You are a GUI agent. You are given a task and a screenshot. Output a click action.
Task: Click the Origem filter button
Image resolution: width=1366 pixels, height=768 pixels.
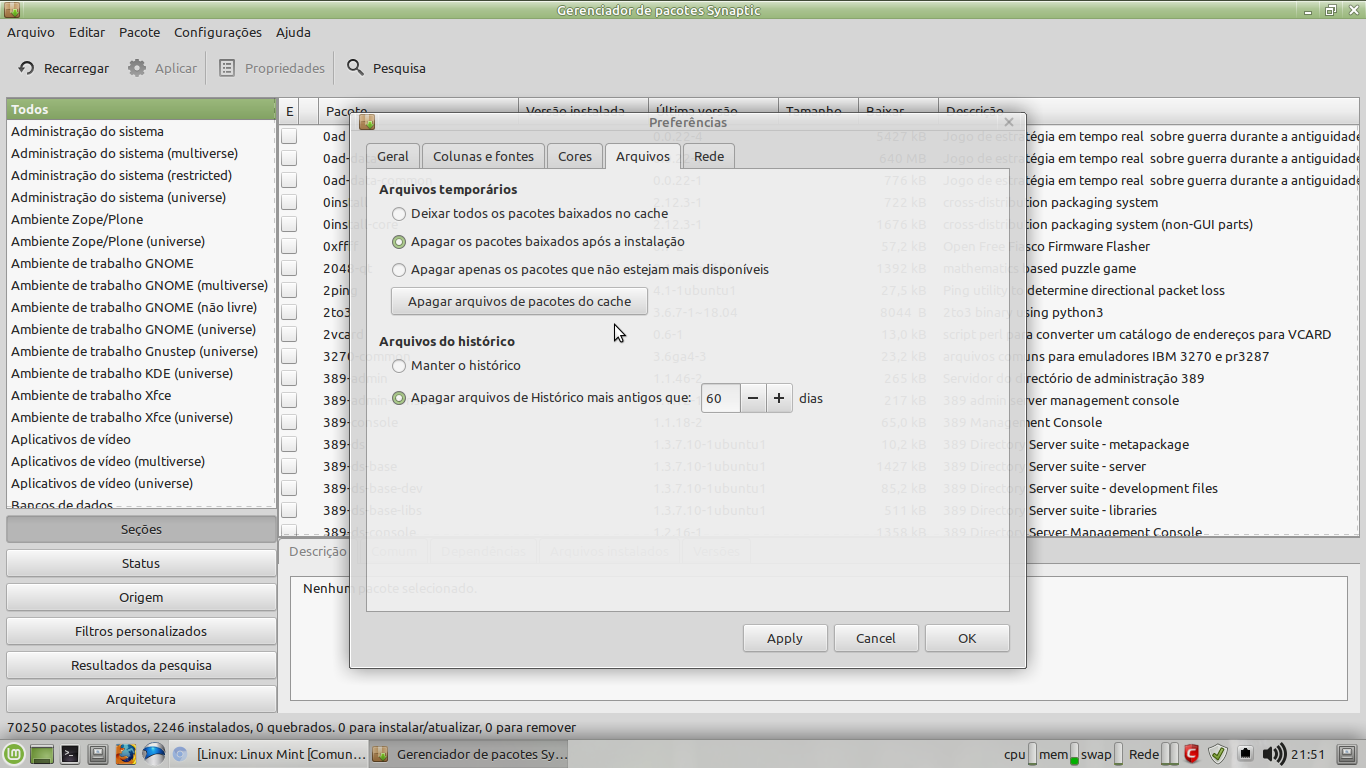pyautogui.click(x=141, y=597)
